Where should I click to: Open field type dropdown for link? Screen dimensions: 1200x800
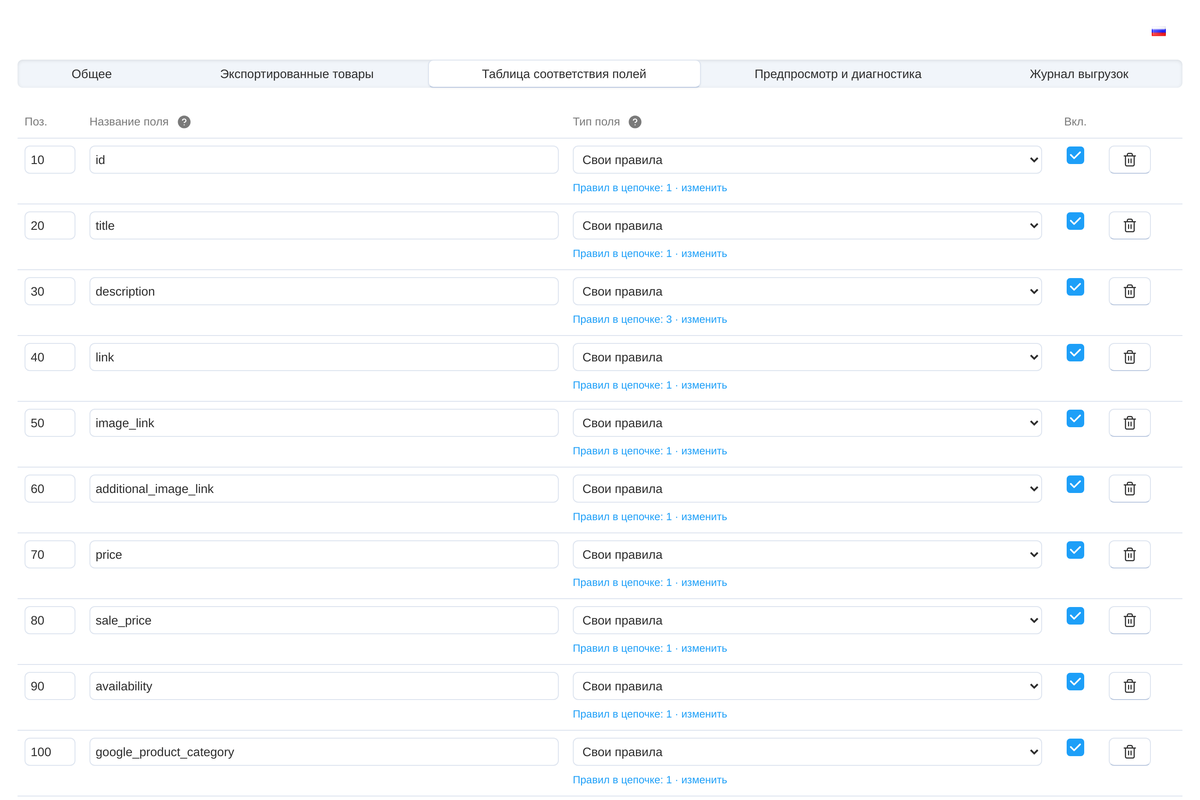[807, 357]
